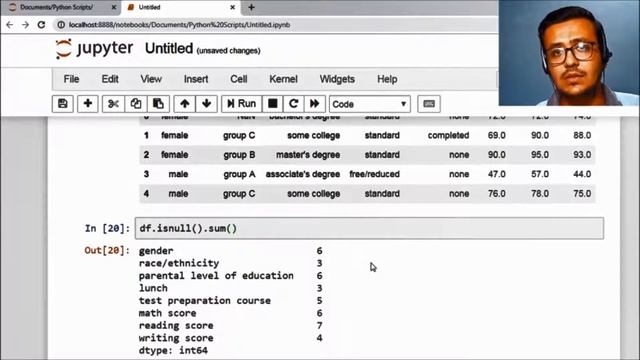
Task: Click 'completed' test preparation cell
Action: click(448, 136)
